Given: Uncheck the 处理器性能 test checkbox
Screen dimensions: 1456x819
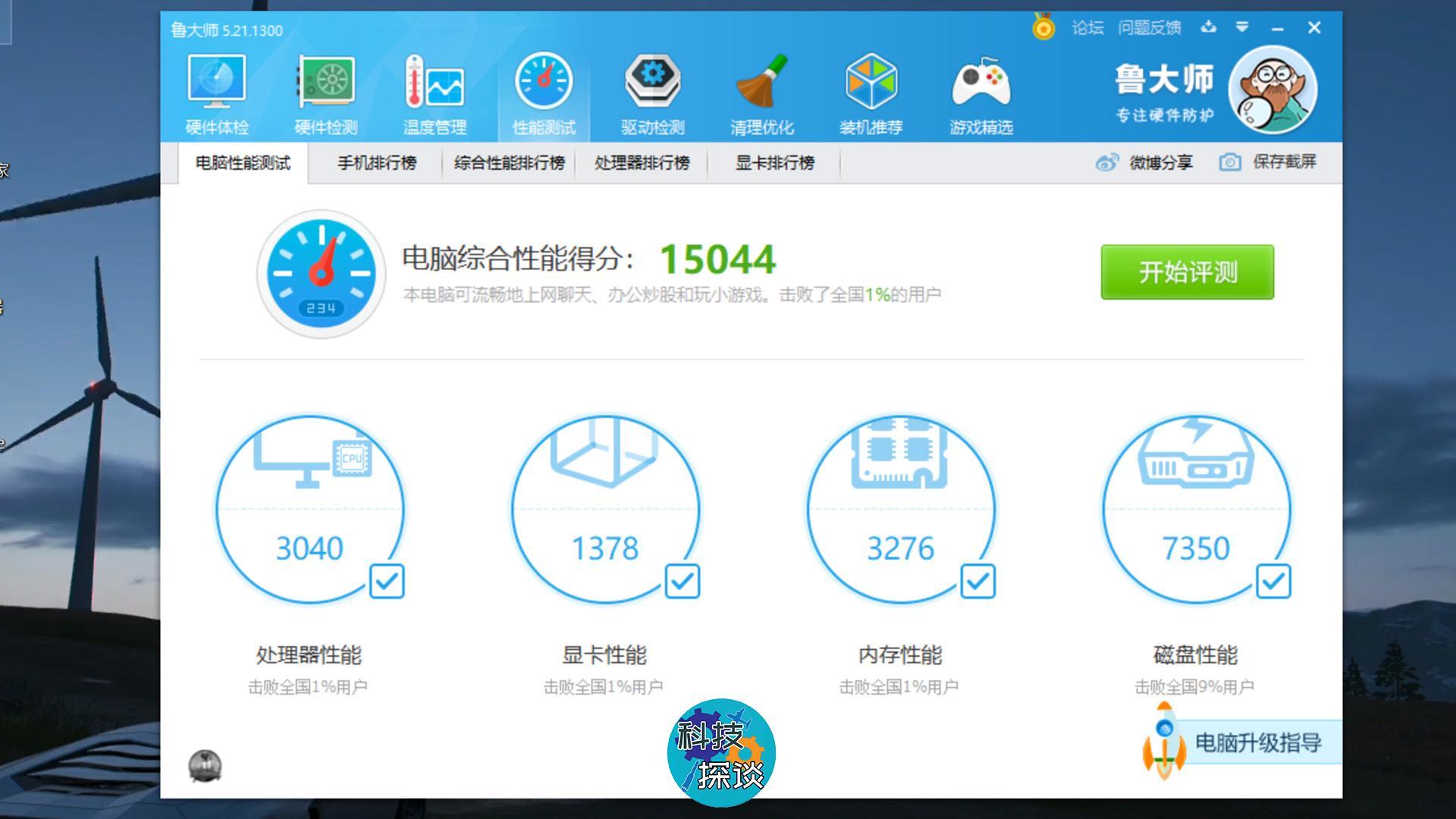Looking at the screenshot, I should click(x=387, y=582).
